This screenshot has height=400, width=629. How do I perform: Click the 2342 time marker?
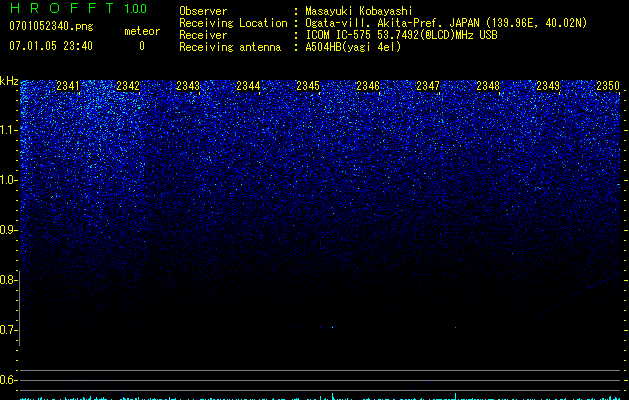[128, 85]
